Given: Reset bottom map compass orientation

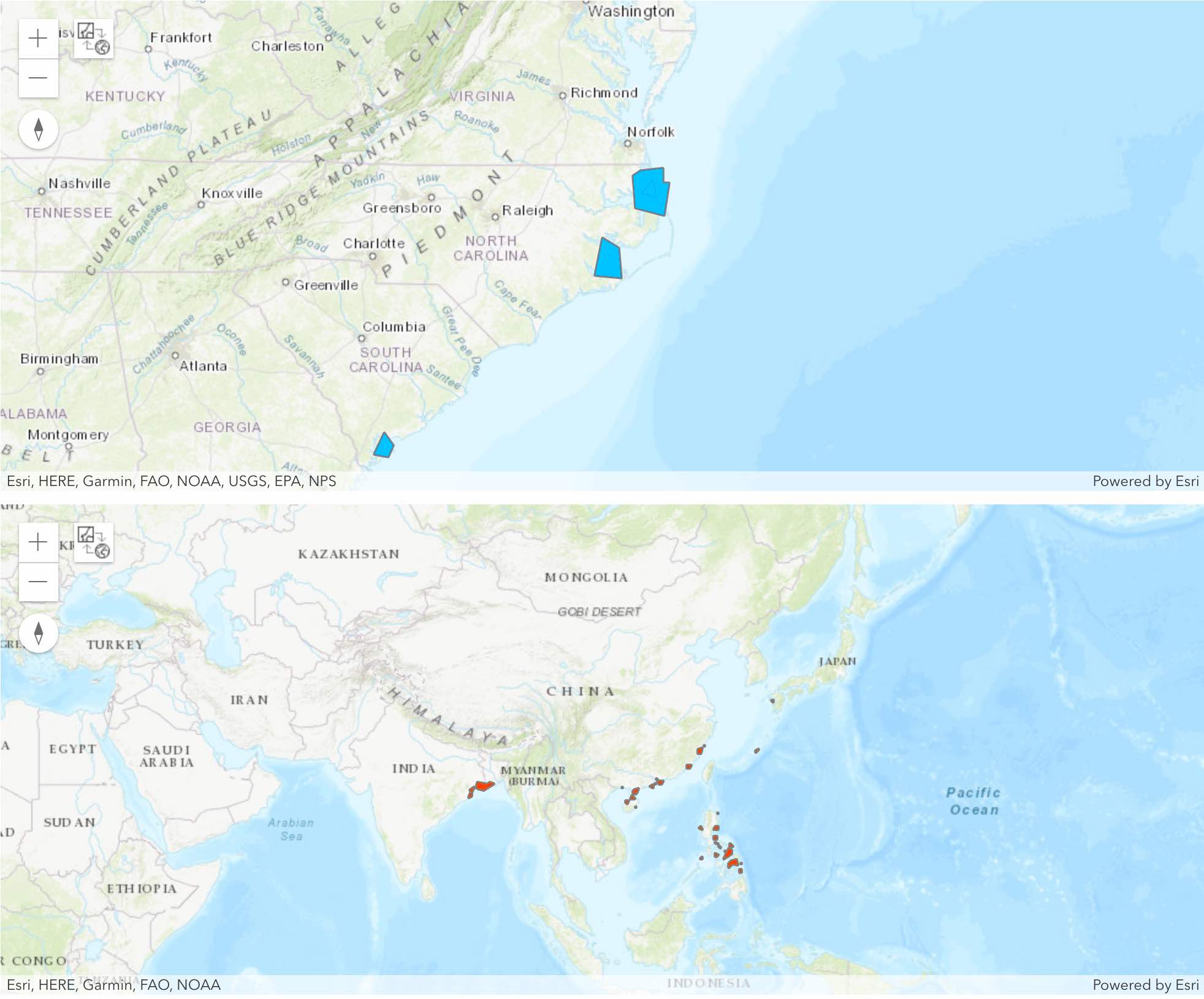Looking at the screenshot, I should click(39, 633).
